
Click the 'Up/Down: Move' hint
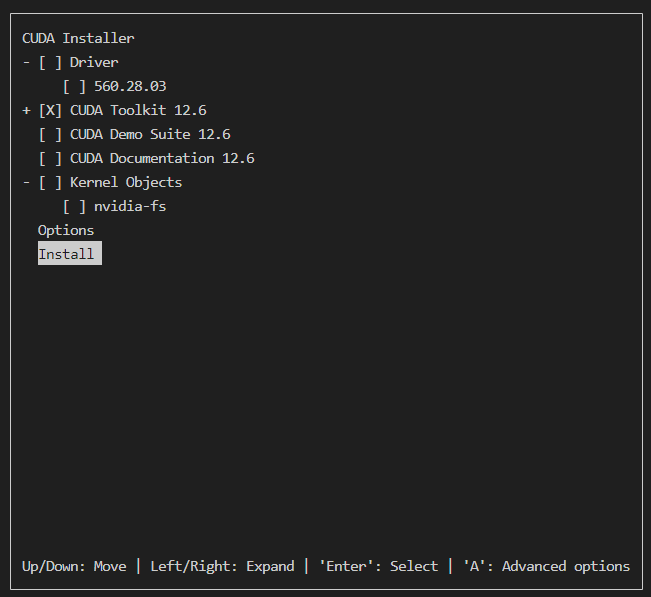click(74, 567)
